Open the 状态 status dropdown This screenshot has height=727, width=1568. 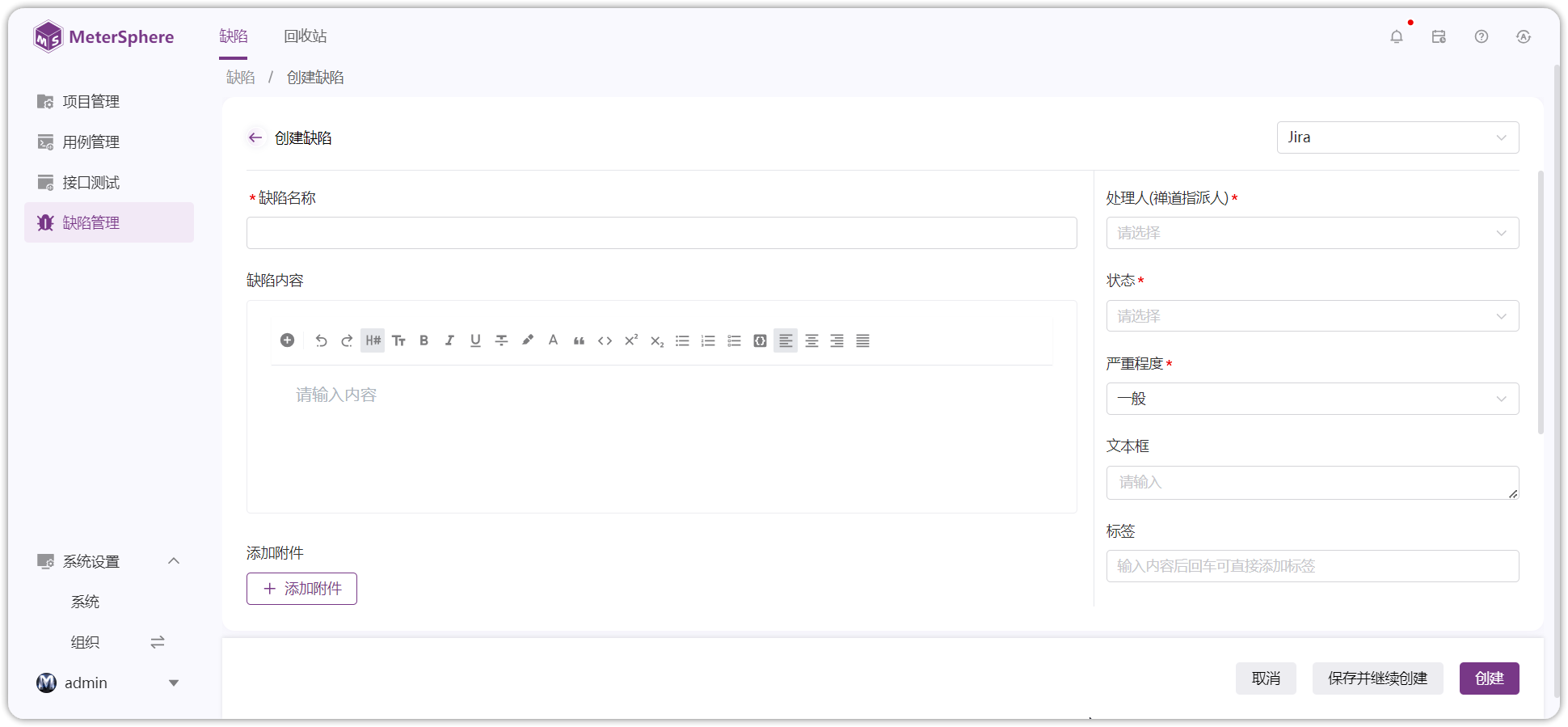point(1313,316)
